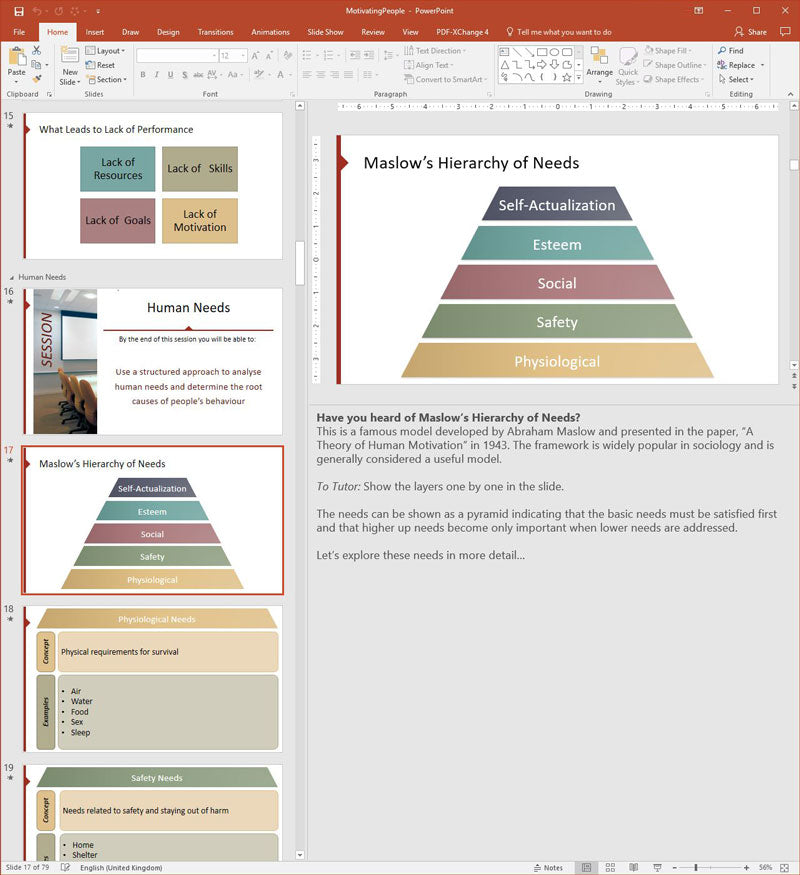Open the Select dropdown in Editing
Viewport: 800px width, 875px height.
pyautogui.click(x=736, y=80)
